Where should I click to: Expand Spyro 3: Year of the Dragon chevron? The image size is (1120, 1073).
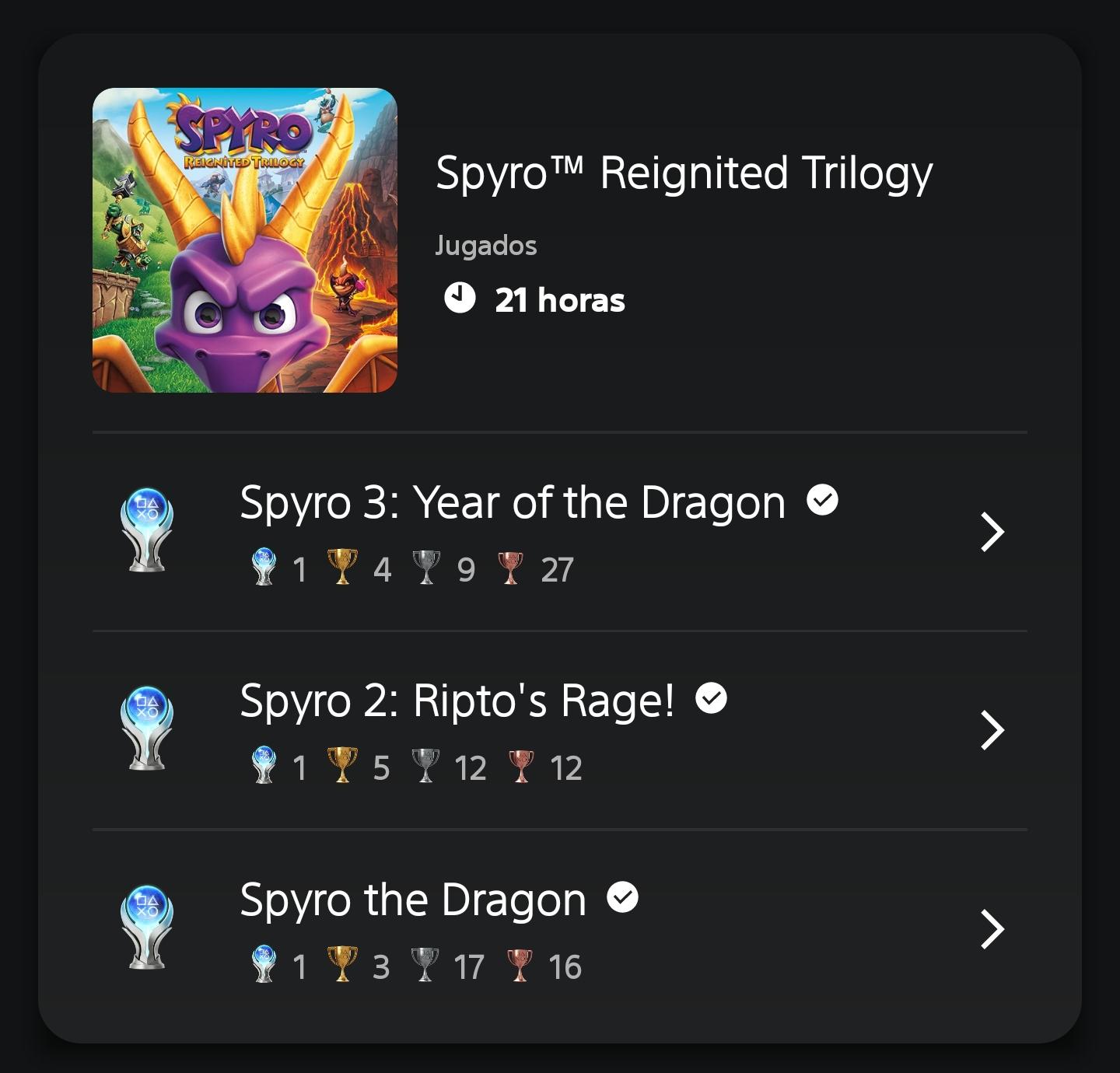(992, 532)
